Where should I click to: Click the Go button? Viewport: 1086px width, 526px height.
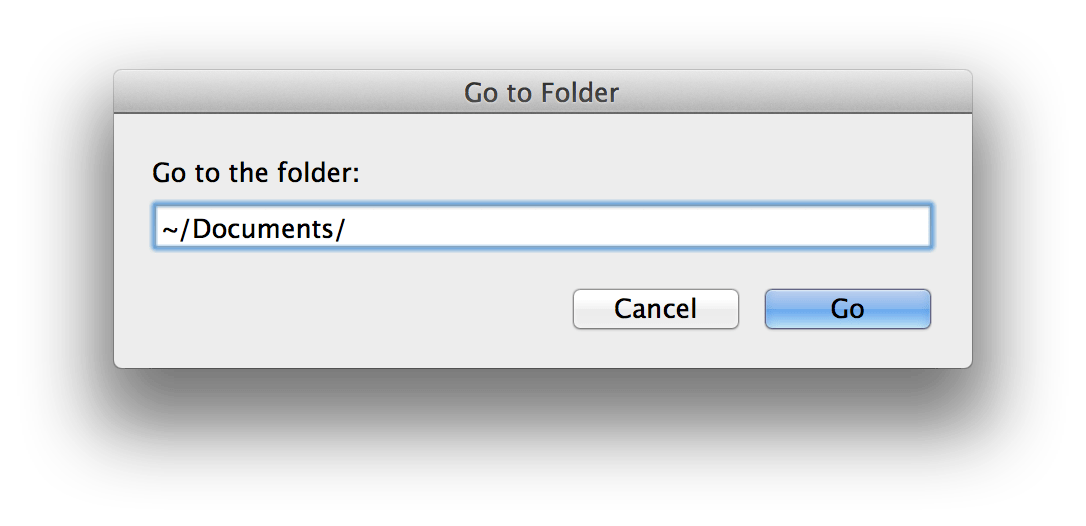click(847, 309)
